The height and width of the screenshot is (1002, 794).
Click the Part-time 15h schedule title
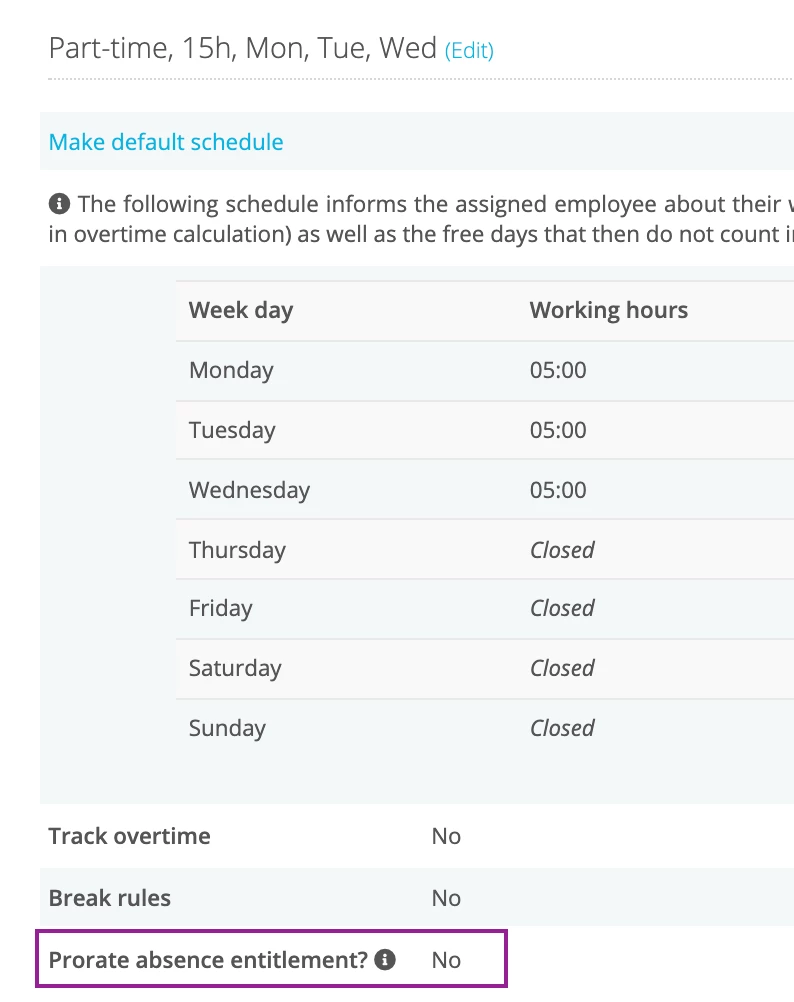point(243,49)
